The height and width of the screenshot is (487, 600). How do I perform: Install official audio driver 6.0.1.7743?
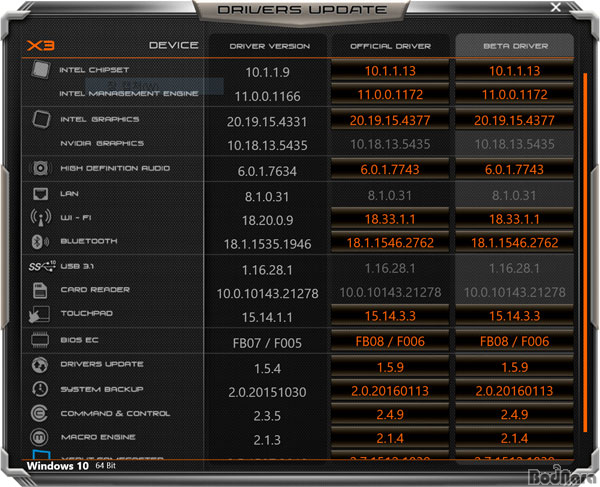point(390,169)
